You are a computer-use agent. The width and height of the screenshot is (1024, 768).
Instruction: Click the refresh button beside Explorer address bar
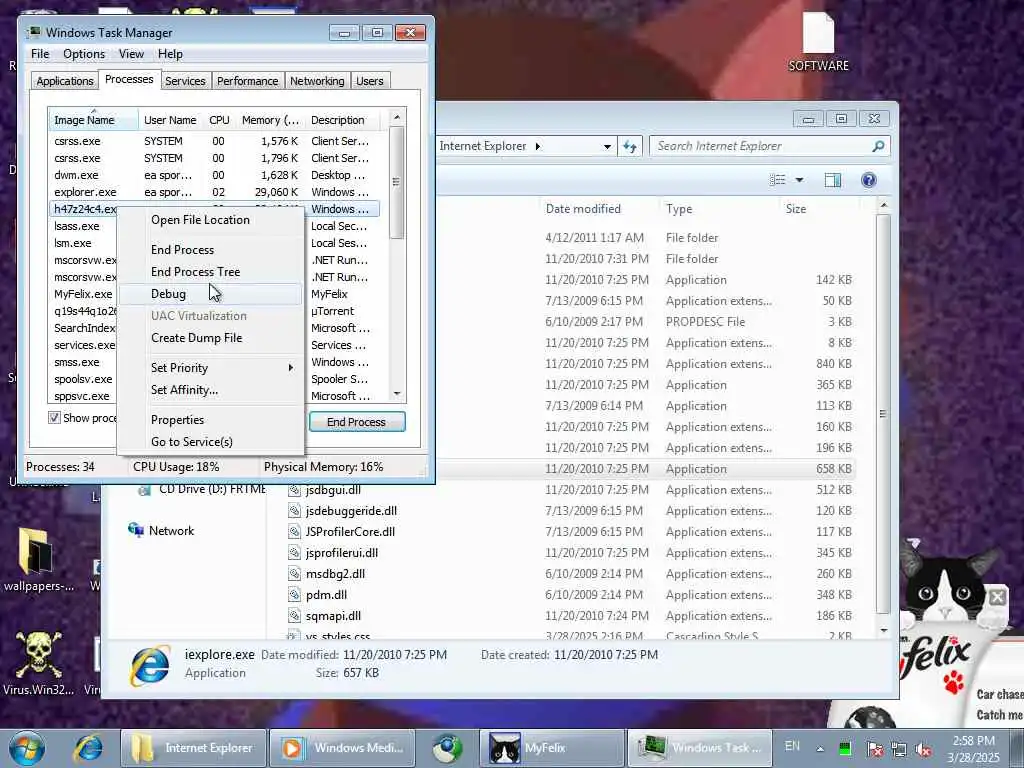pyautogui.click(x=630, y=146)
